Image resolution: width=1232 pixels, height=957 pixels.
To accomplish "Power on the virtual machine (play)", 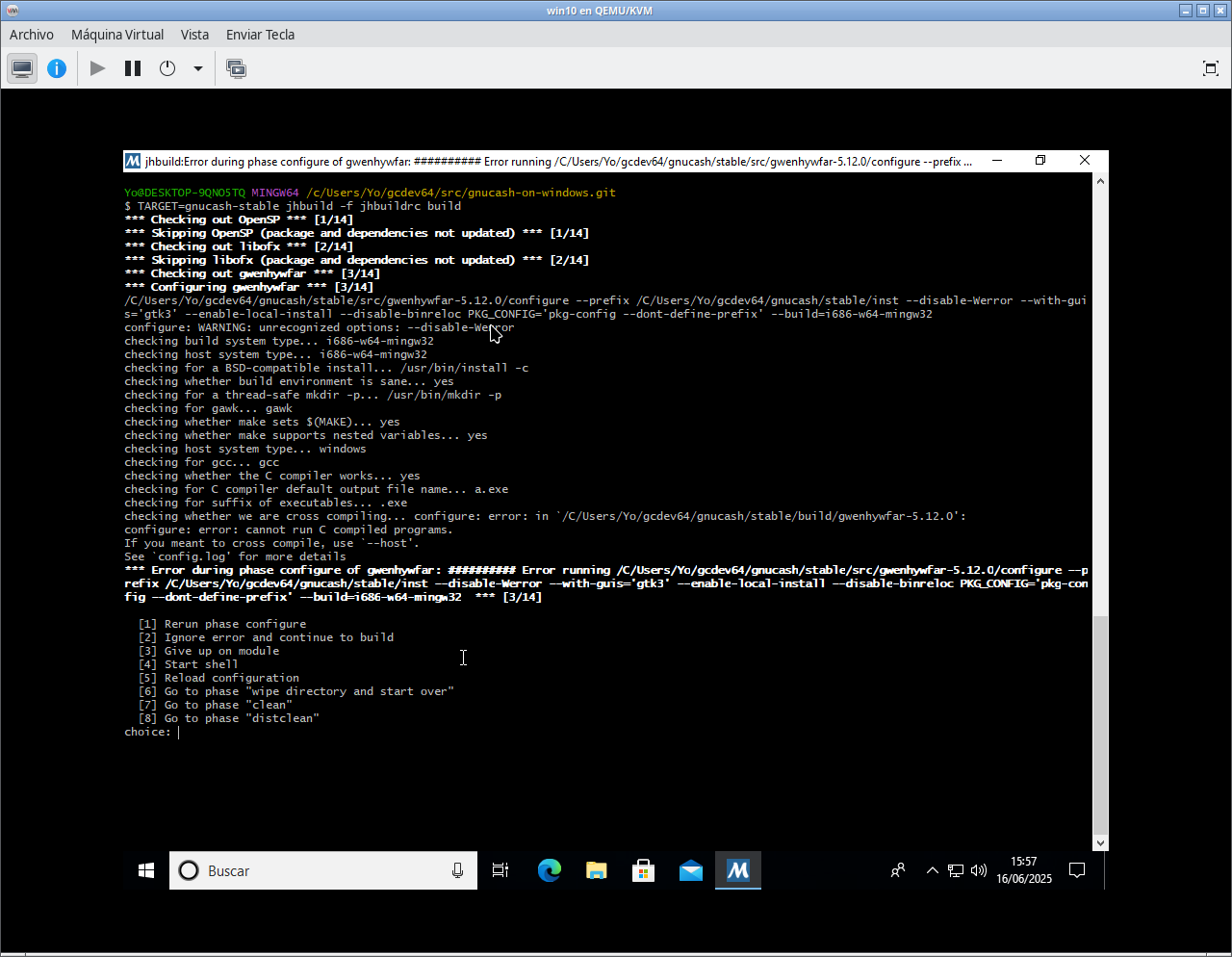I will coord(97,68).
